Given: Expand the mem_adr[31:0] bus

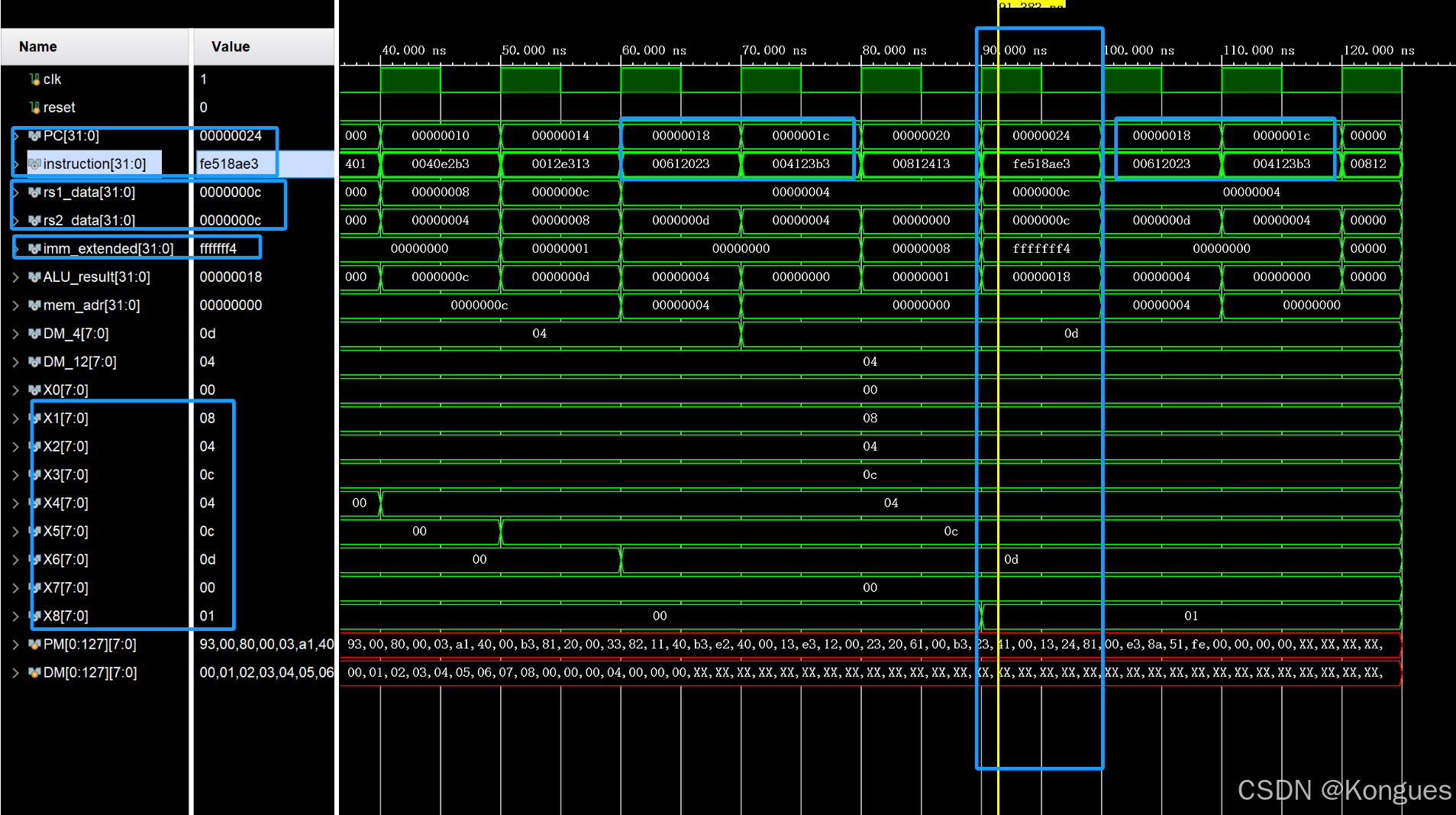Looking at the screenshot, I should [x=15, y=305].
